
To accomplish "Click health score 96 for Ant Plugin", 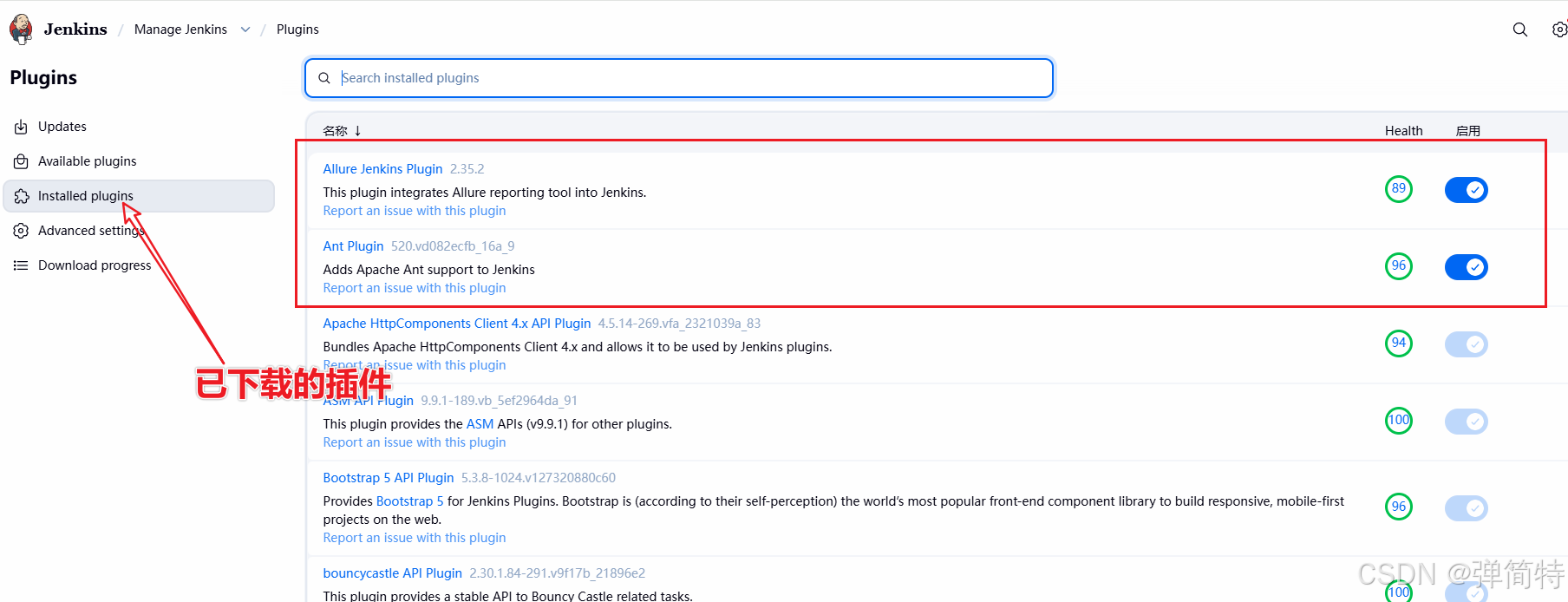I will point(1399,266).
